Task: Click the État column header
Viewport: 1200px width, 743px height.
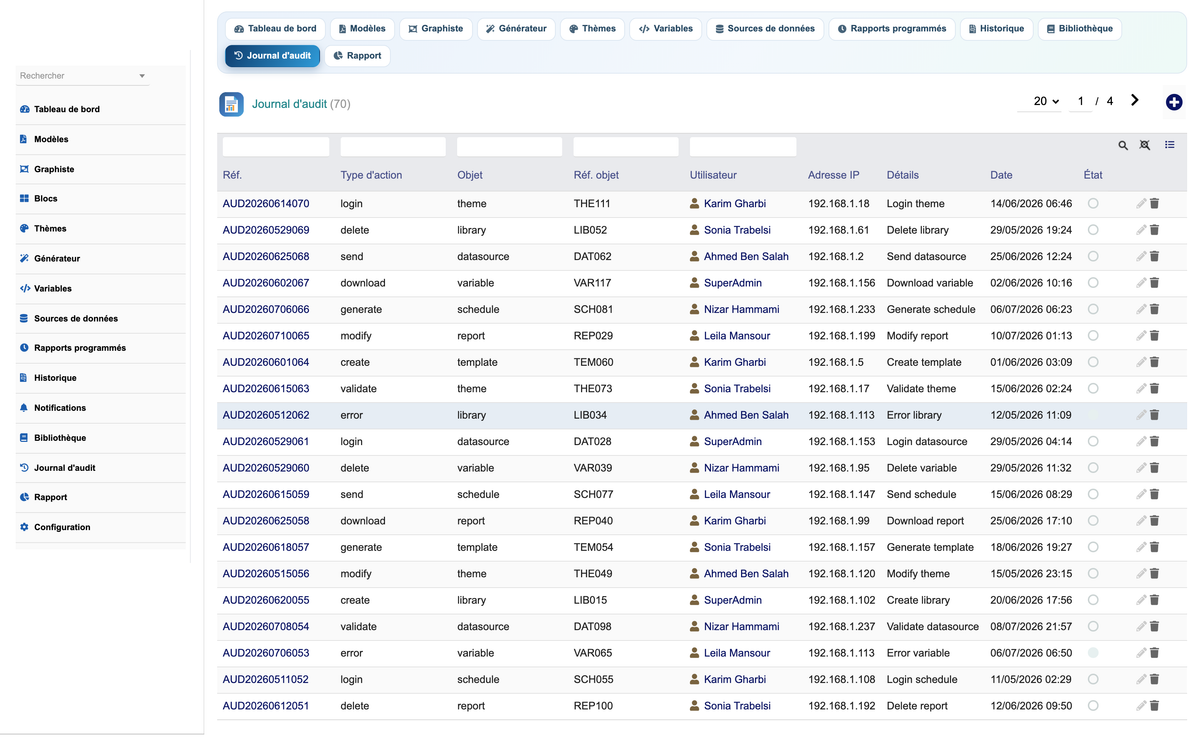Action: [1093, 175]
